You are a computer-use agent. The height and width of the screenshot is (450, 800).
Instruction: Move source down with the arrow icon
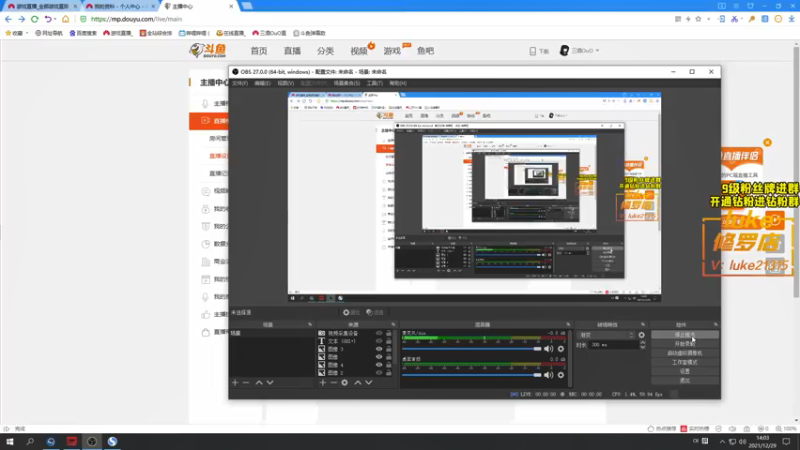(368, 382)
